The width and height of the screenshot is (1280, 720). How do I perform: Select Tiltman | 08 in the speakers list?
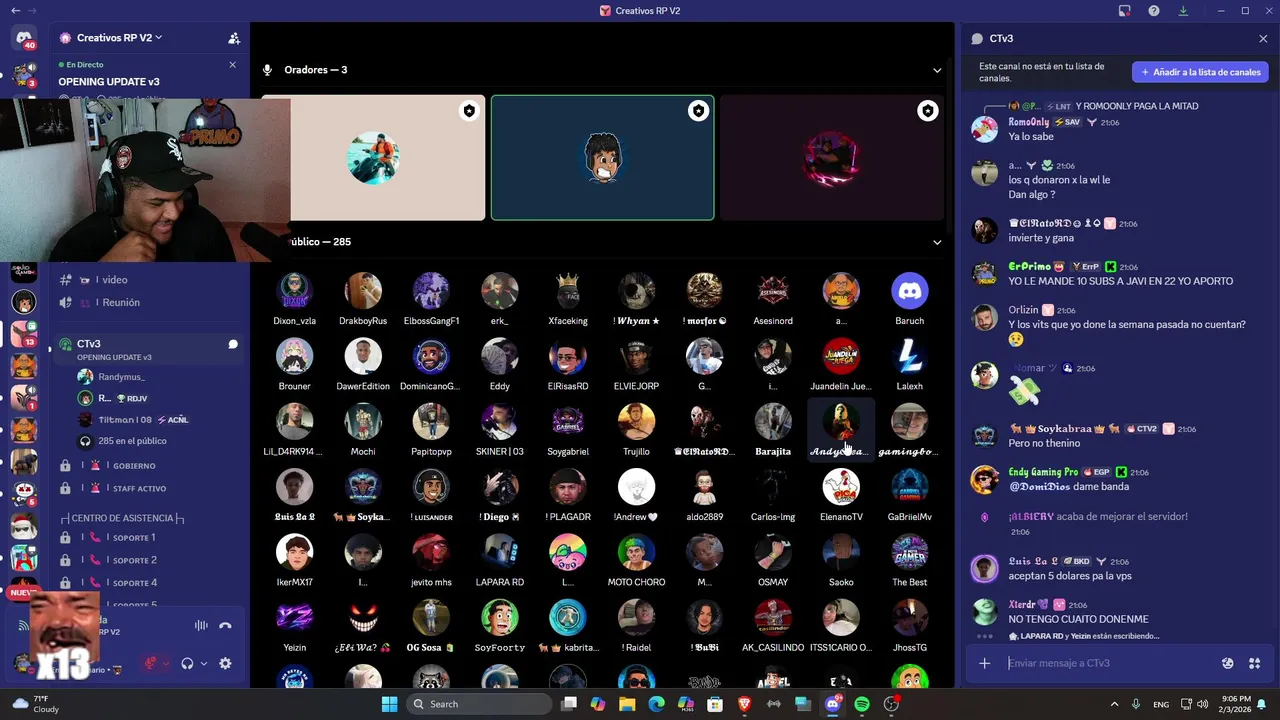coord(125,420)
